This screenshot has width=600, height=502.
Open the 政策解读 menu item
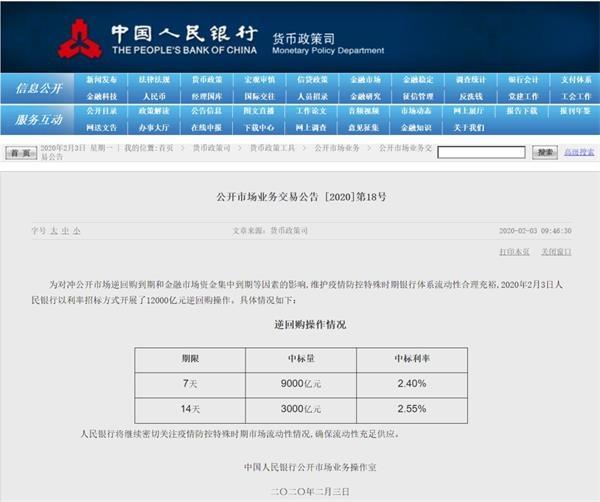coord(154,111)
